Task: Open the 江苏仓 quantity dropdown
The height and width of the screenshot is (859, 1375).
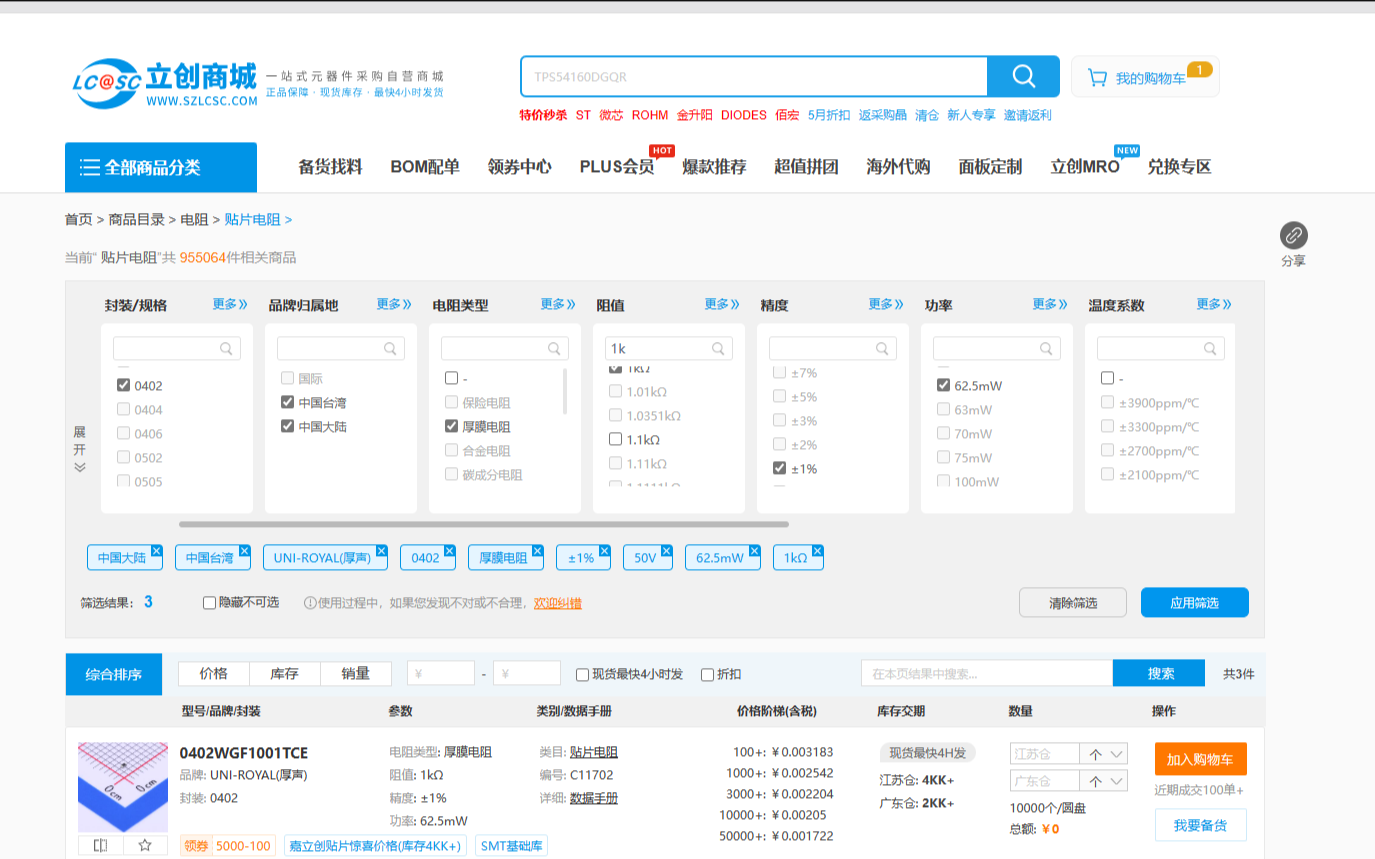Action: point(1117,754)
